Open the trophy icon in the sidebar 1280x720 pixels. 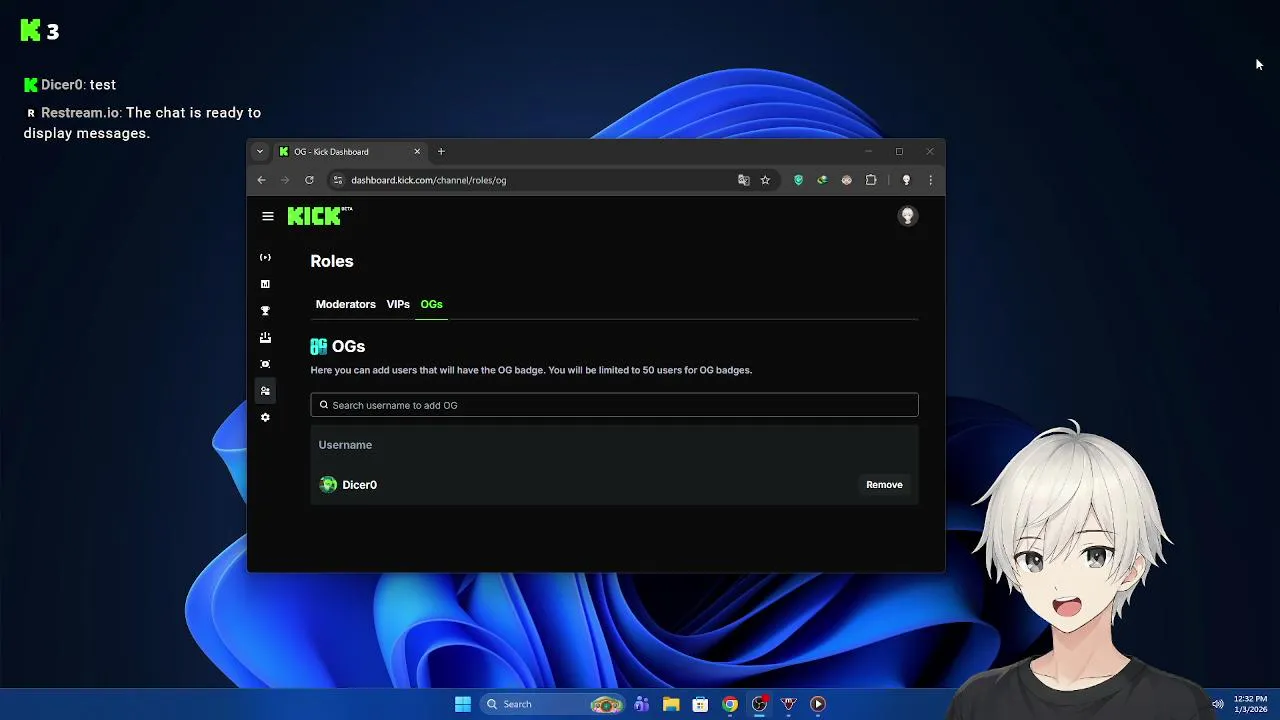click(x=265, y=311)
